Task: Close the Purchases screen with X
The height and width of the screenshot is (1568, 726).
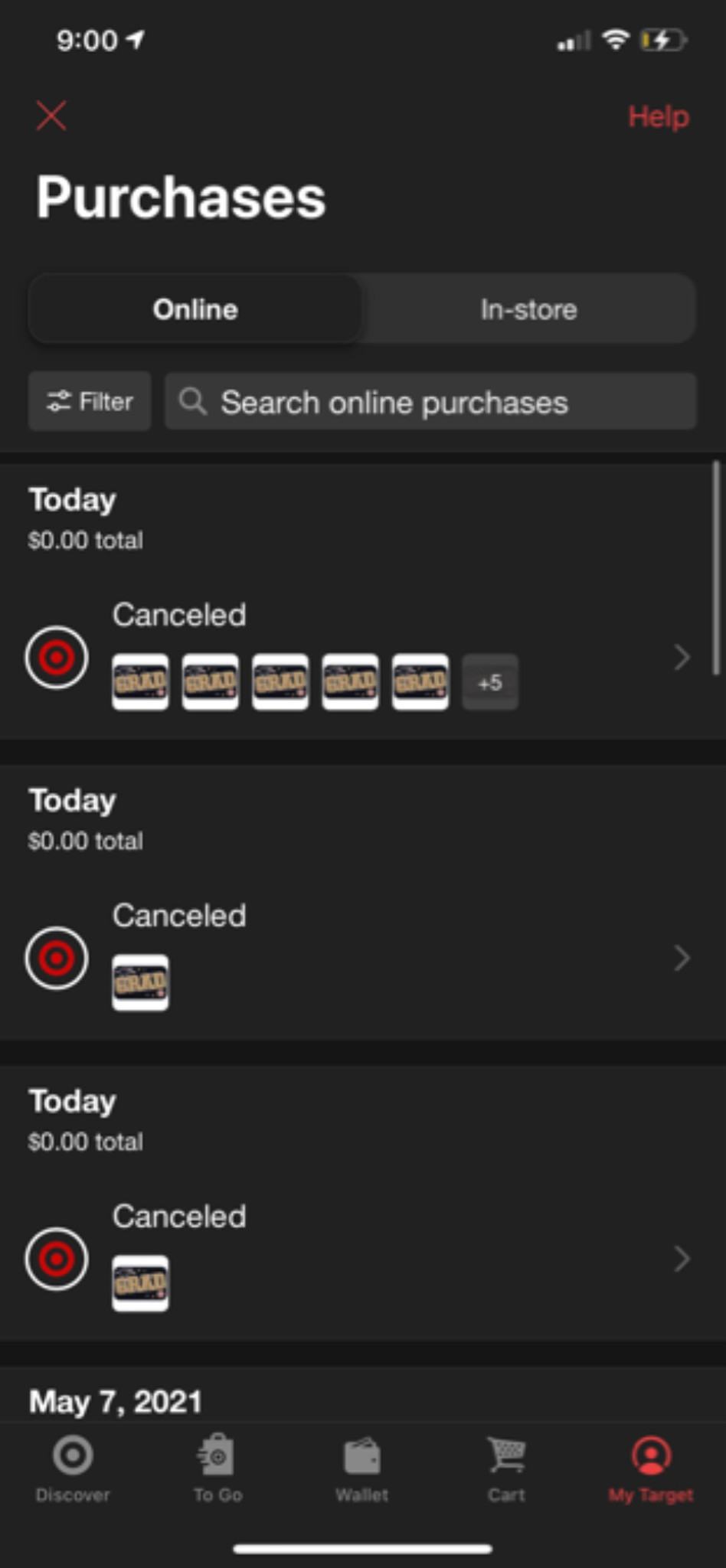Action: coord(51,116)
